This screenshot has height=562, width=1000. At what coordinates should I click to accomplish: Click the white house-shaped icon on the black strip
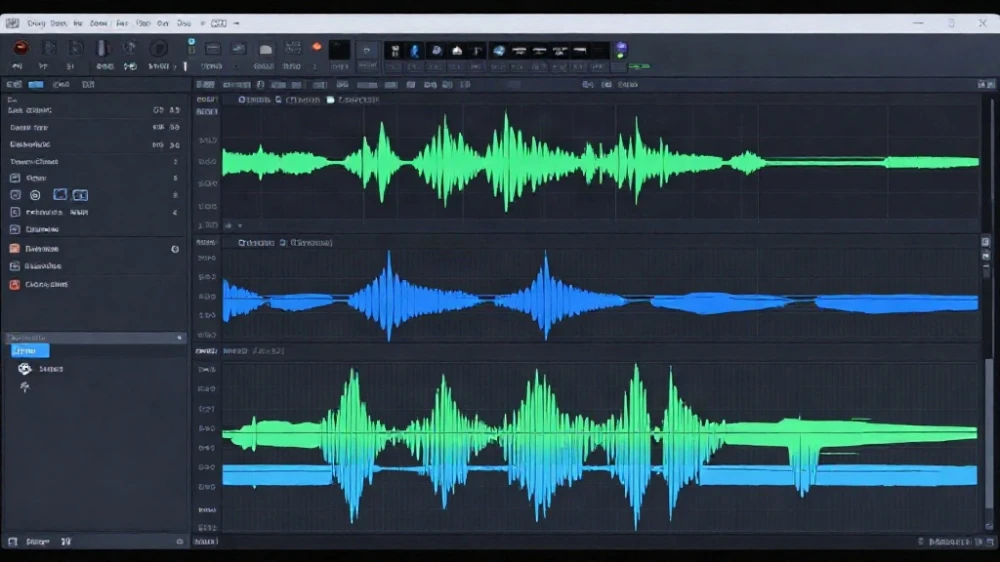click(457, 51)
